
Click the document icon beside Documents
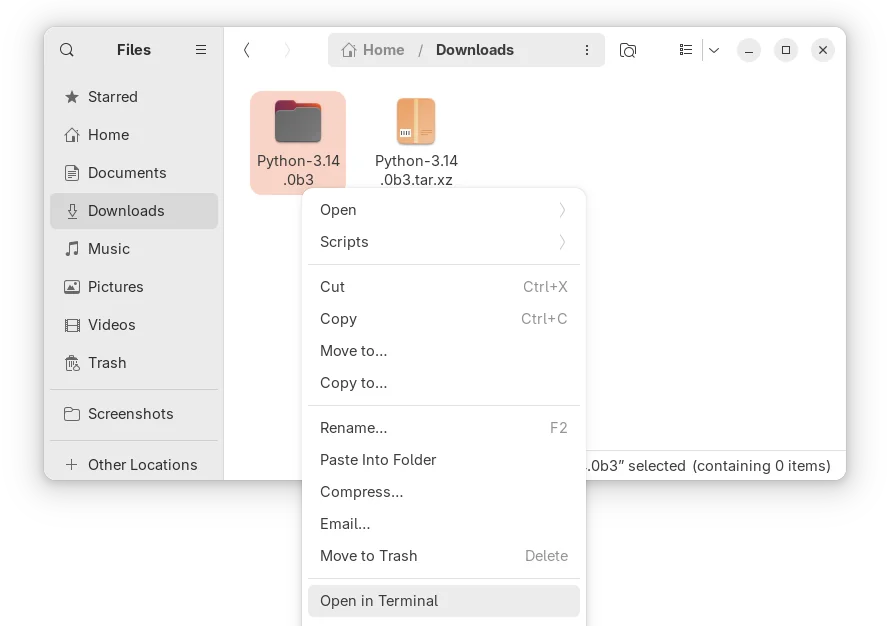72,173
